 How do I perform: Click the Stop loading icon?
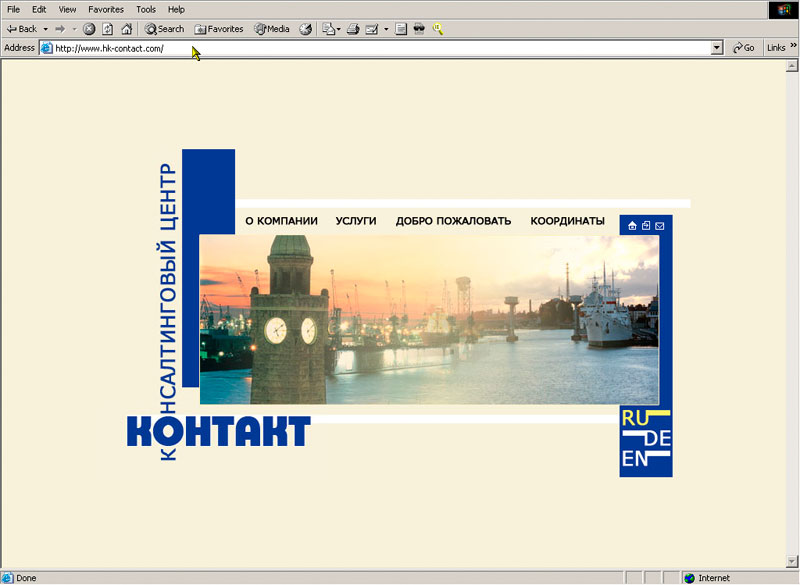coord(88,28)
